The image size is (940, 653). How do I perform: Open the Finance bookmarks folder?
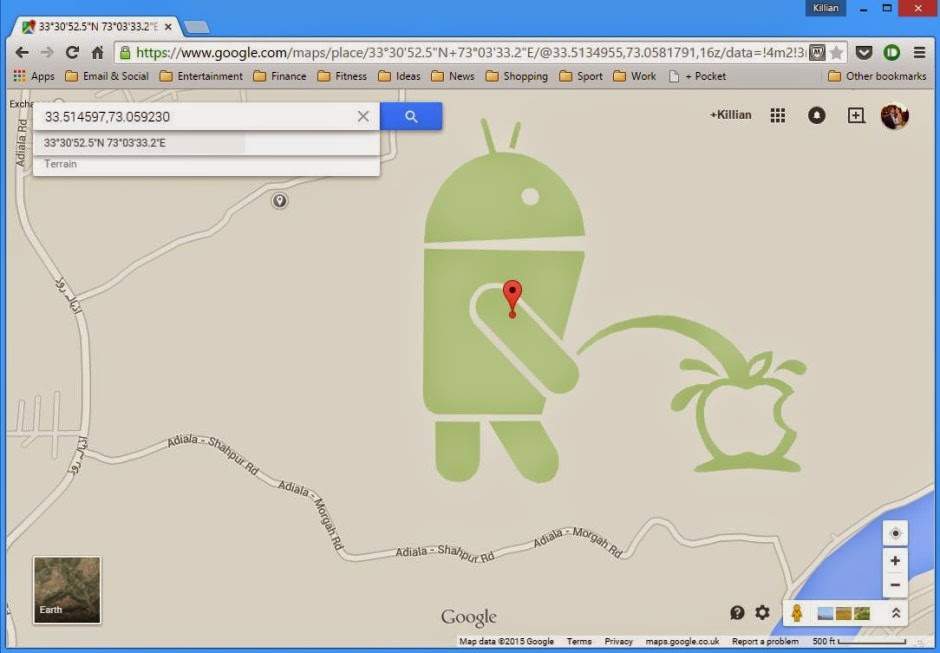click(x=280, y=76)
